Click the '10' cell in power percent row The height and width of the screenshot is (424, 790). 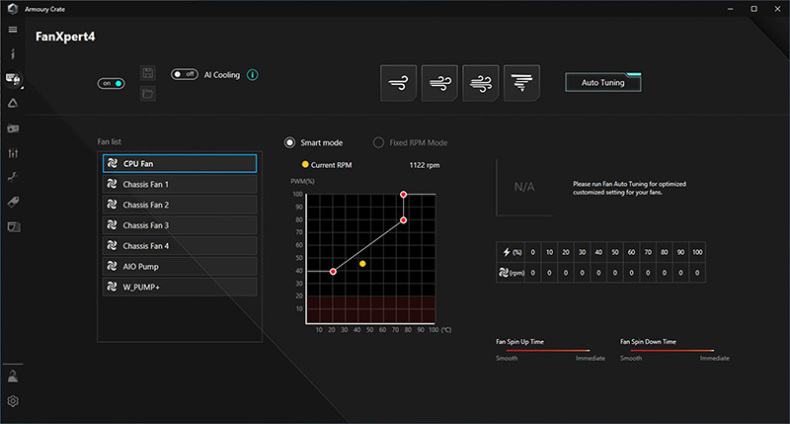tap(549, 252)
